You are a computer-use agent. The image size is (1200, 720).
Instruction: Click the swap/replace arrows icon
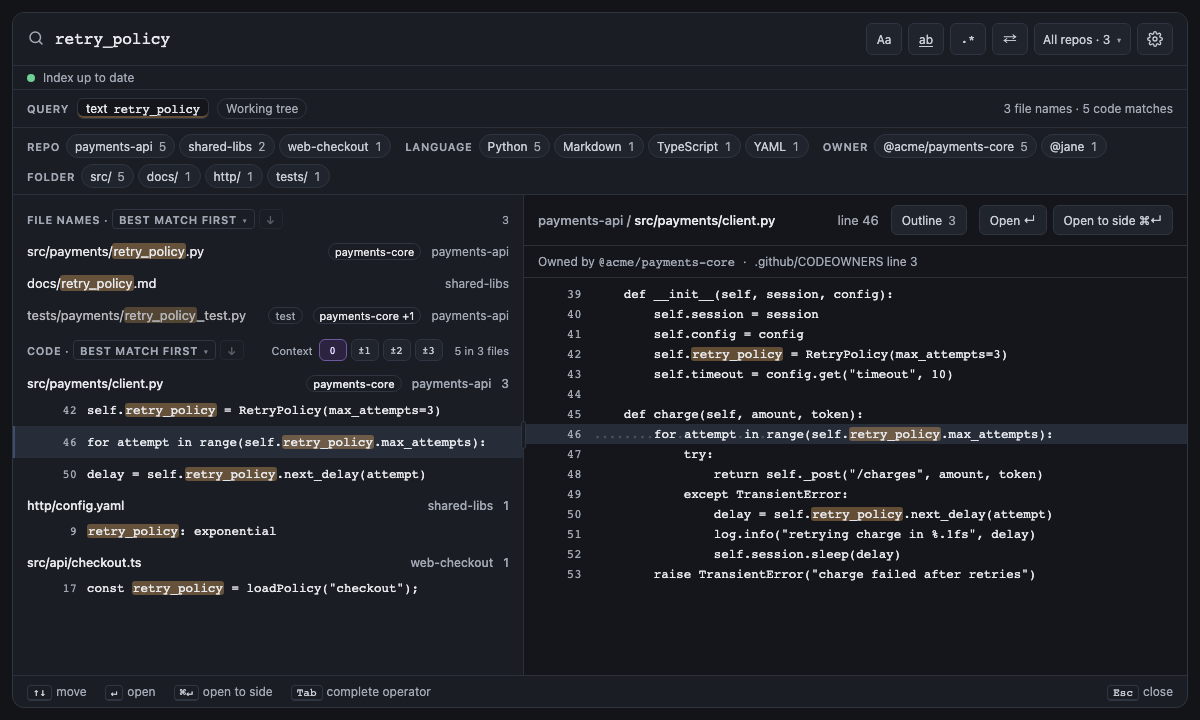(x=1010, y=39)
